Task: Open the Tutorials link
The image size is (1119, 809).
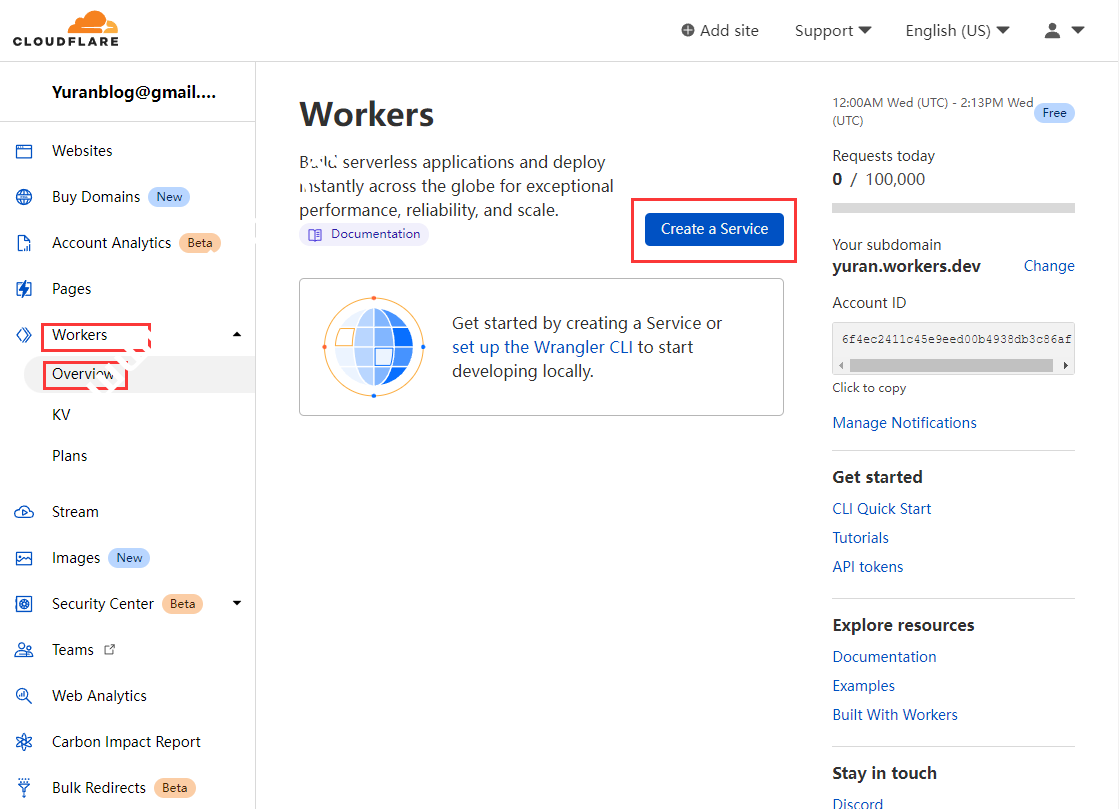Action: 860,538
